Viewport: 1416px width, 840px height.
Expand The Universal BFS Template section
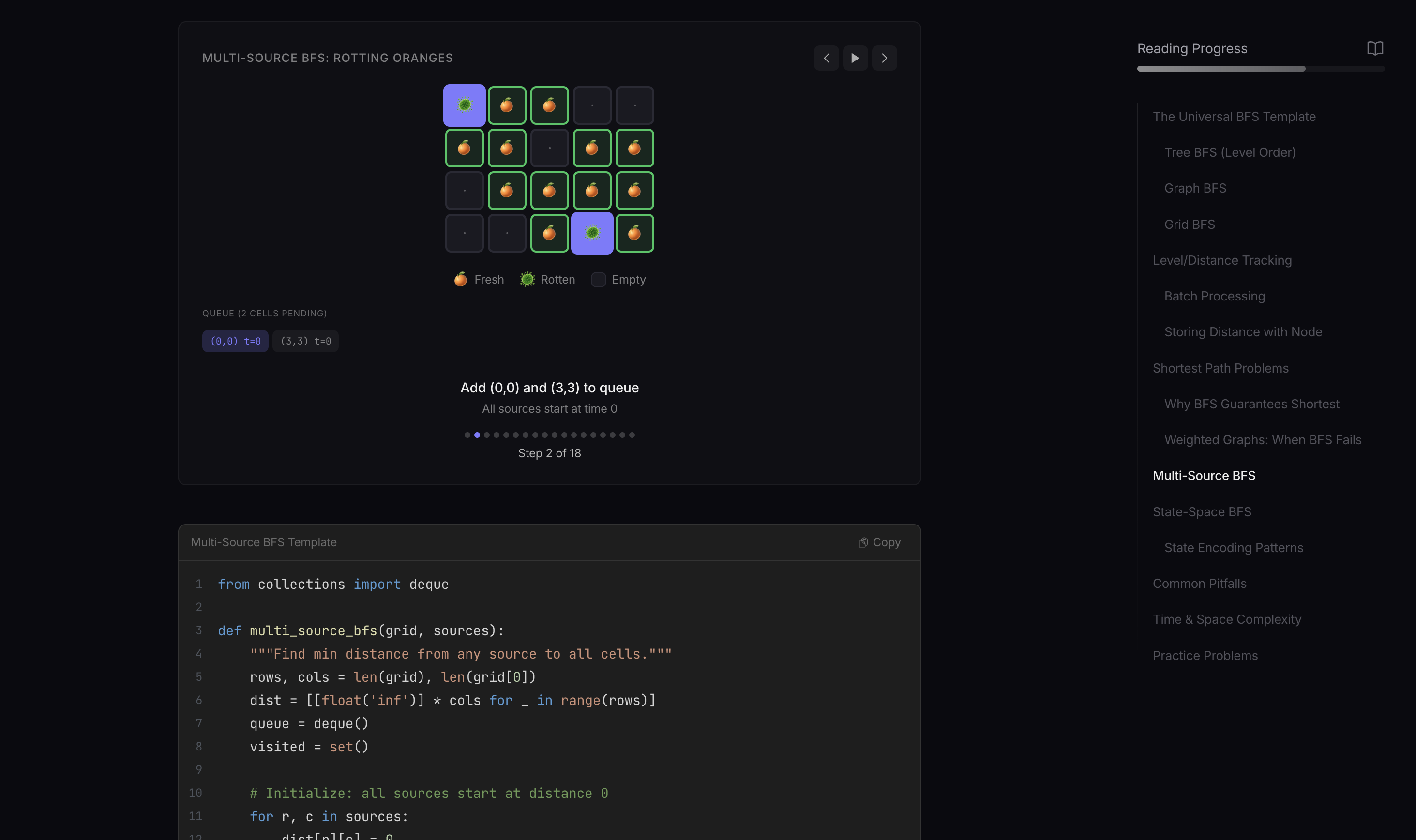pyautogui.click(x=1234, y=117)
